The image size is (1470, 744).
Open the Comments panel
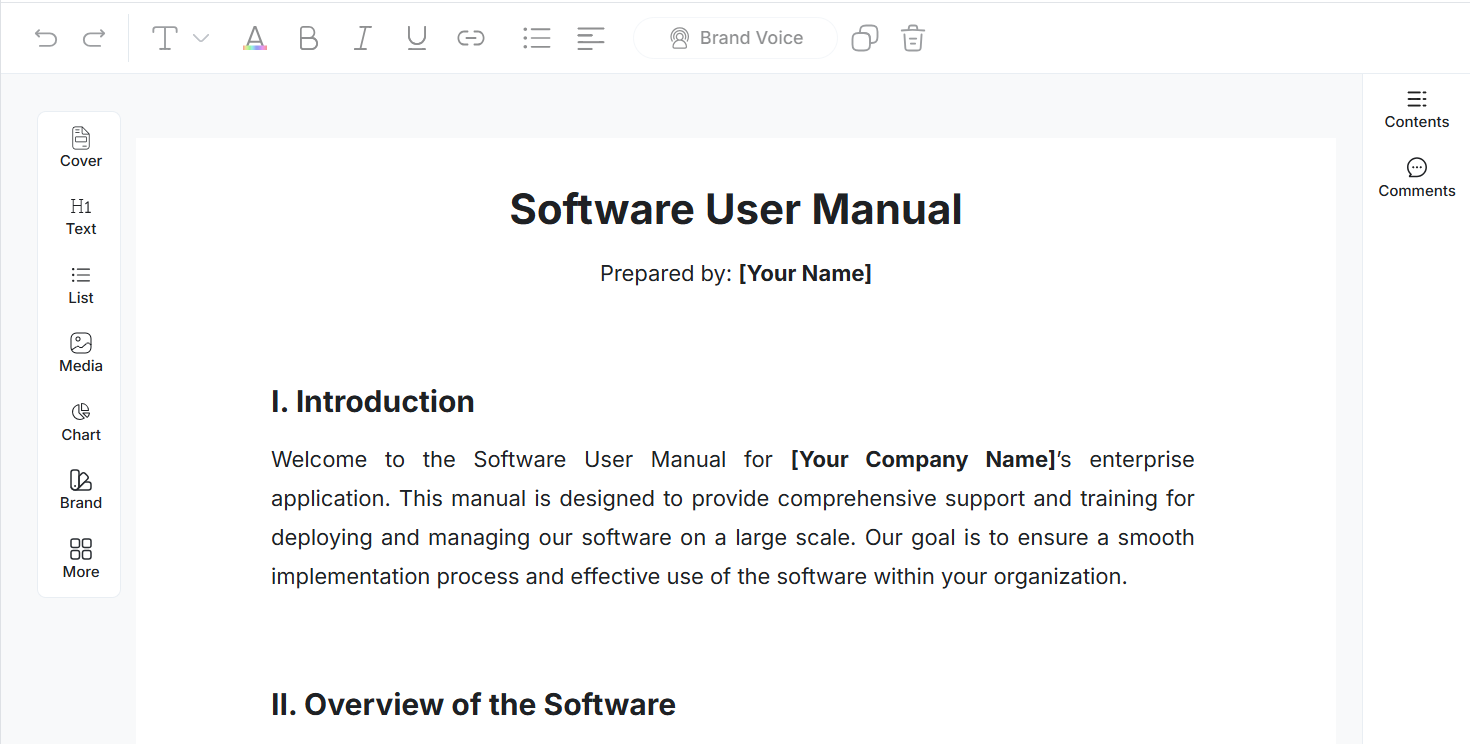pos(1416,177)
